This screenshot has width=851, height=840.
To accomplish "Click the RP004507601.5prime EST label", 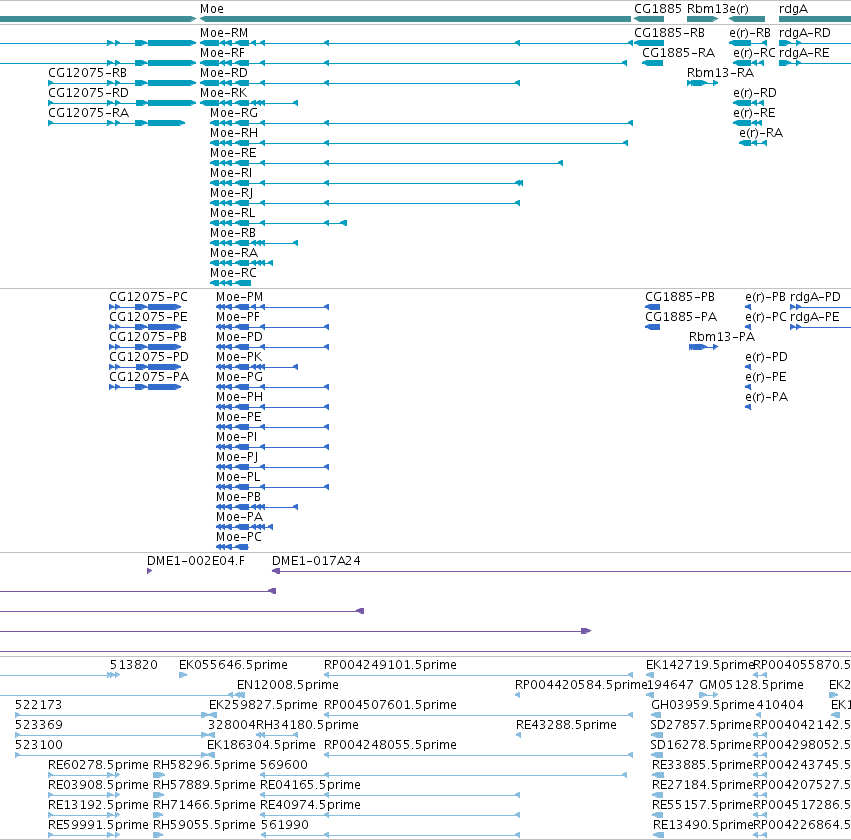I will [x=390, y=705].
